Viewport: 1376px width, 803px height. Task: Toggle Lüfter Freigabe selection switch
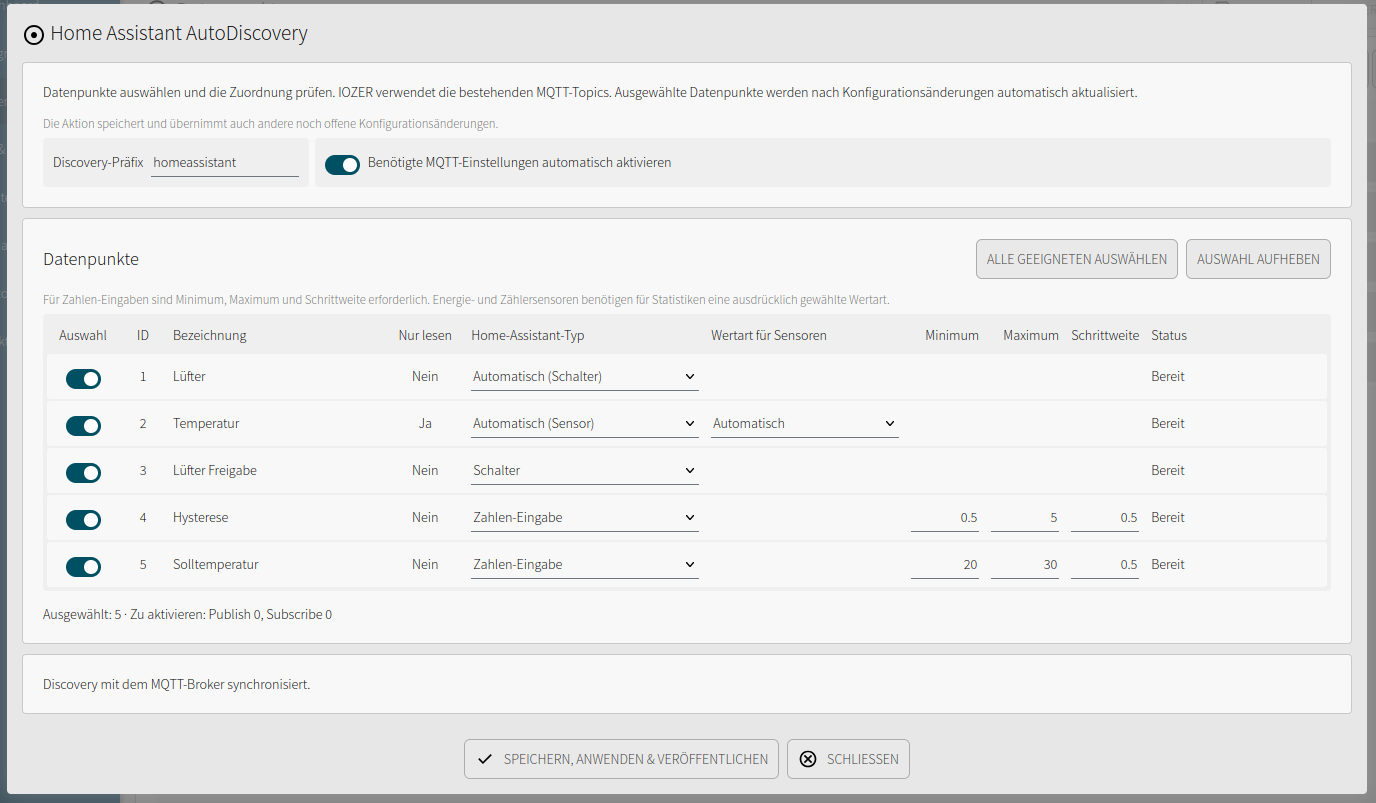[83, 472]
